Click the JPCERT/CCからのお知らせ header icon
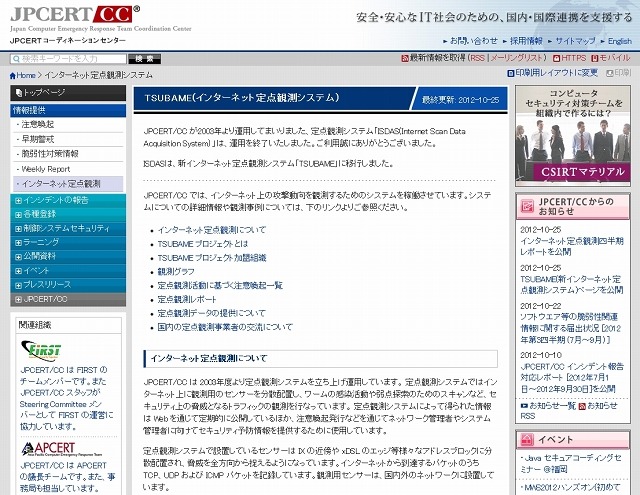 click(527, 206)
